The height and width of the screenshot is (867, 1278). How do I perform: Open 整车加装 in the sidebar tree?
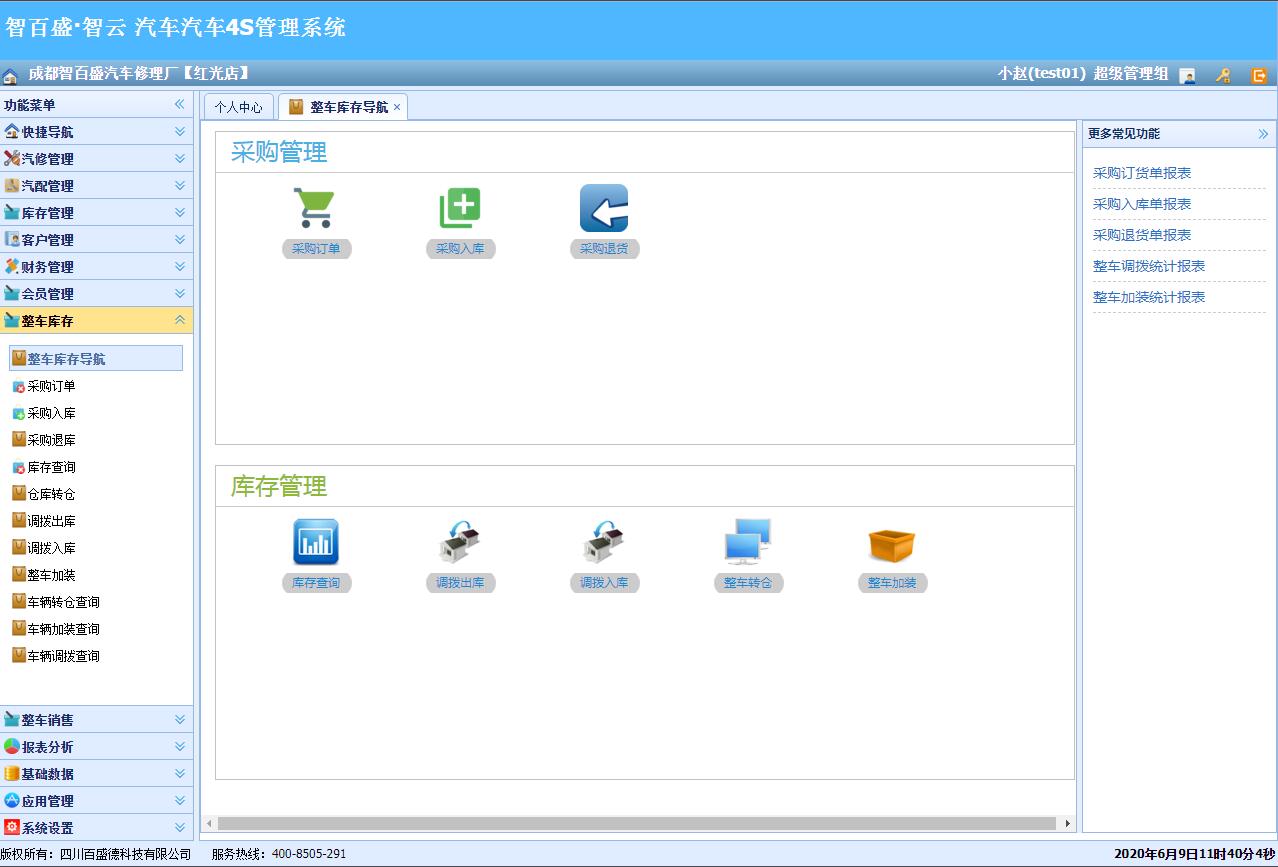coord(51,575)
